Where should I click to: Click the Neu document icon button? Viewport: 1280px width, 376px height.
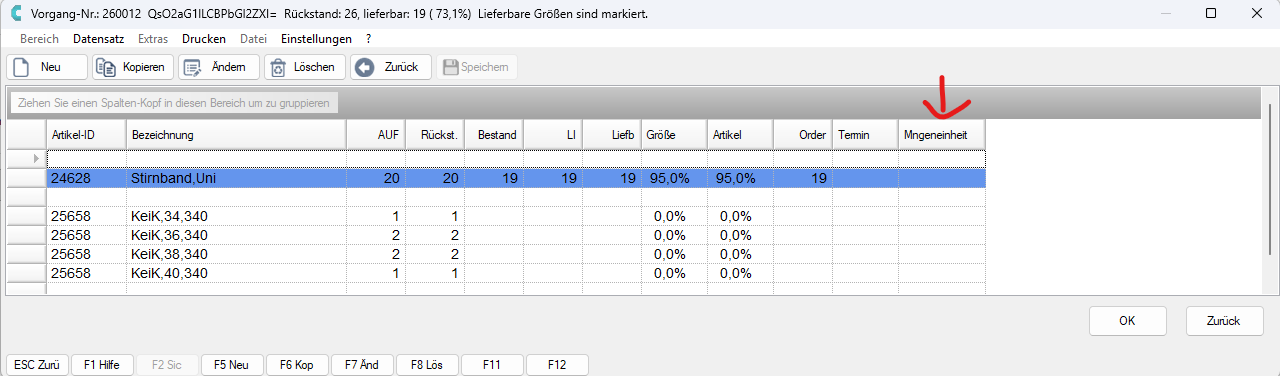click(x=47, y=67)
